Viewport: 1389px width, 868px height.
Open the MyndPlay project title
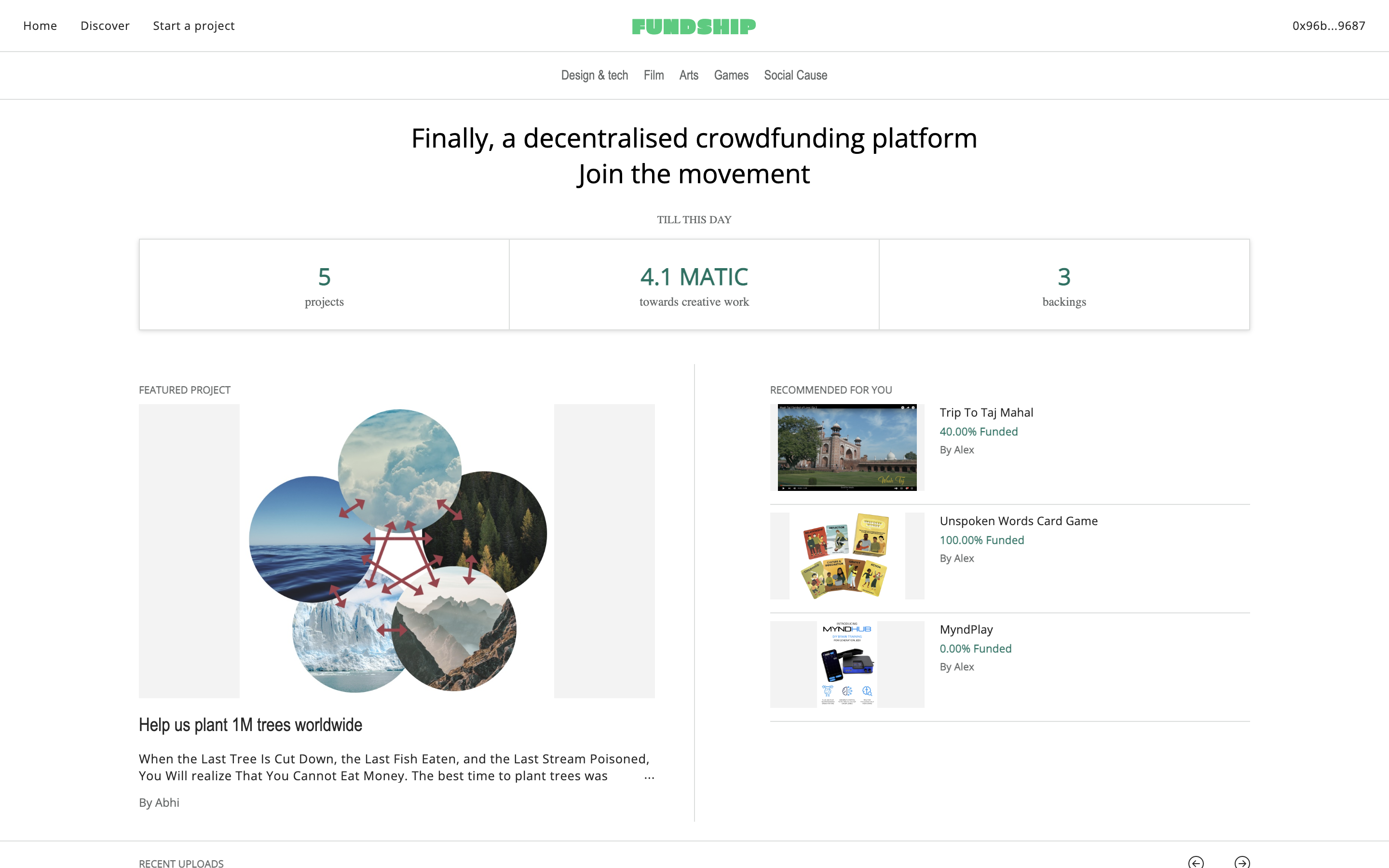(966, 629)
